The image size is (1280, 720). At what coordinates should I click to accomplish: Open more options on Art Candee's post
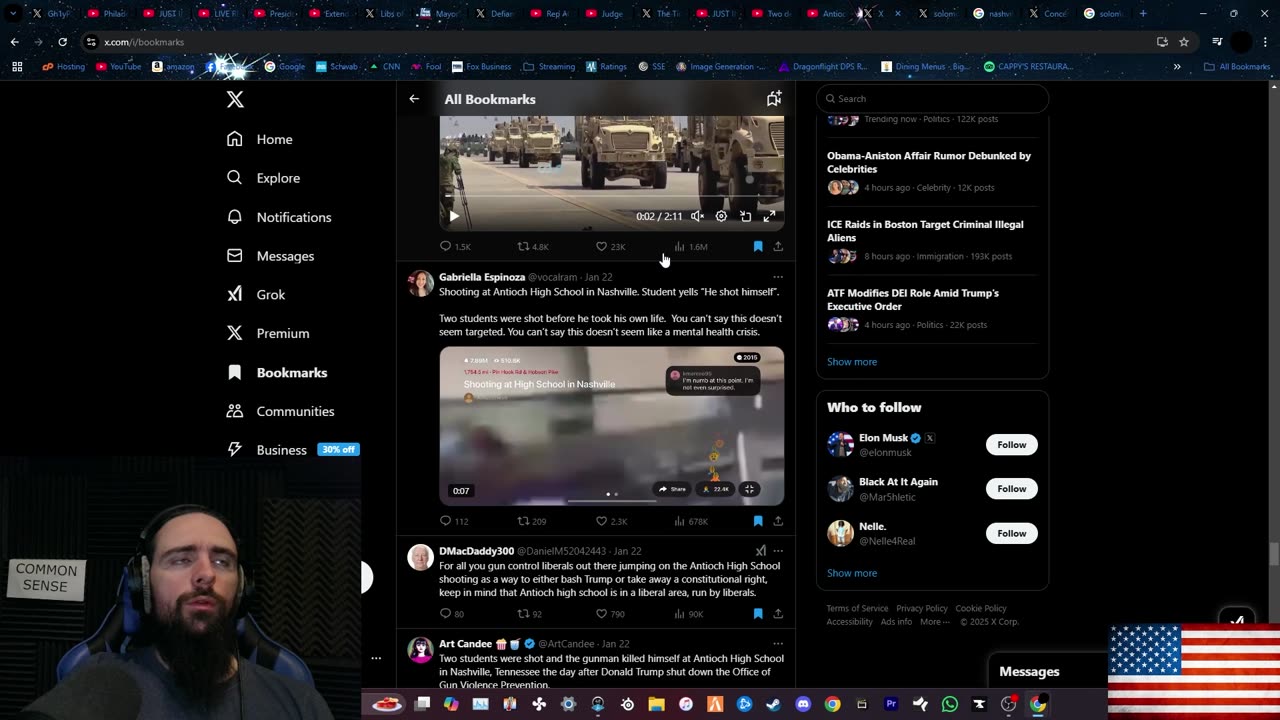(778, 644)
